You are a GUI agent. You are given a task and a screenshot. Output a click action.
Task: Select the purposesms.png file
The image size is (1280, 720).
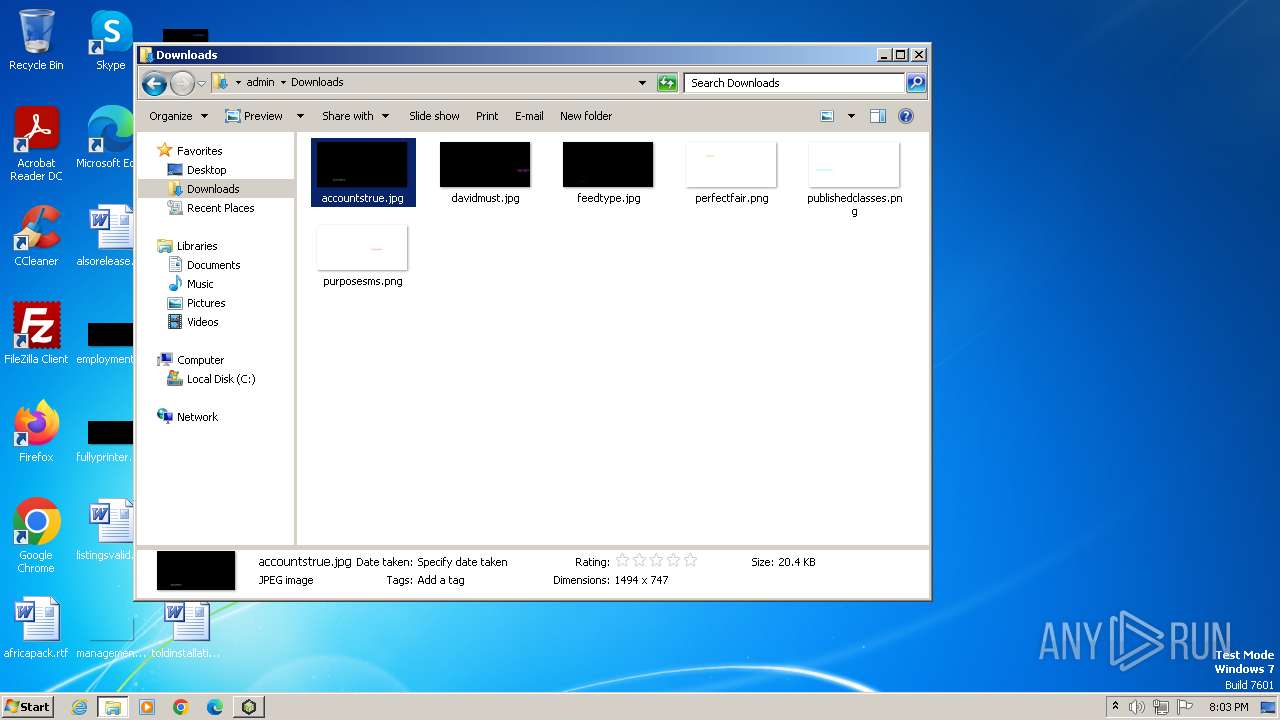(362, 256)
